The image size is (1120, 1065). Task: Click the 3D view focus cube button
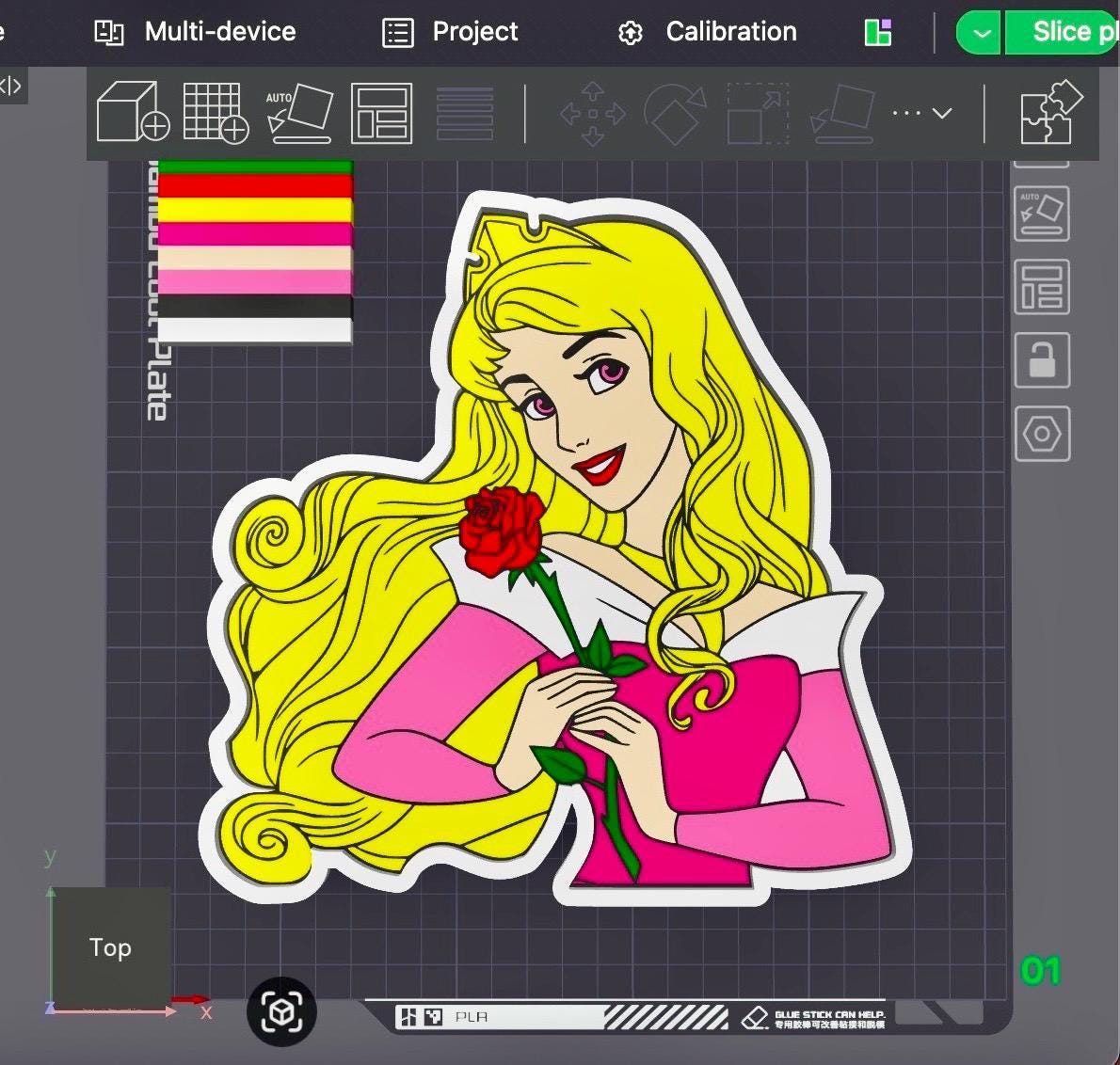[281, 1011]
